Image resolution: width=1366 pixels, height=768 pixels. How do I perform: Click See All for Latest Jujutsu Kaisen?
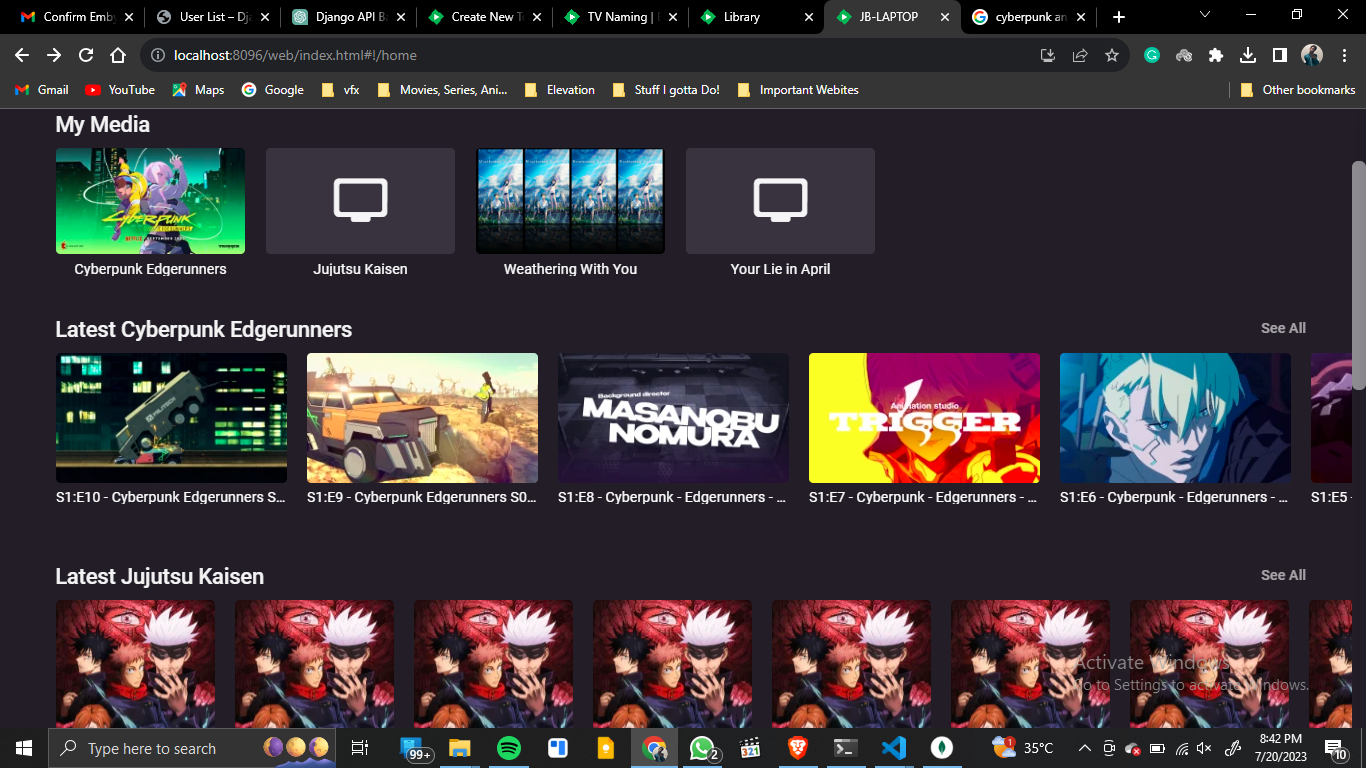(x=1283, y=575)
